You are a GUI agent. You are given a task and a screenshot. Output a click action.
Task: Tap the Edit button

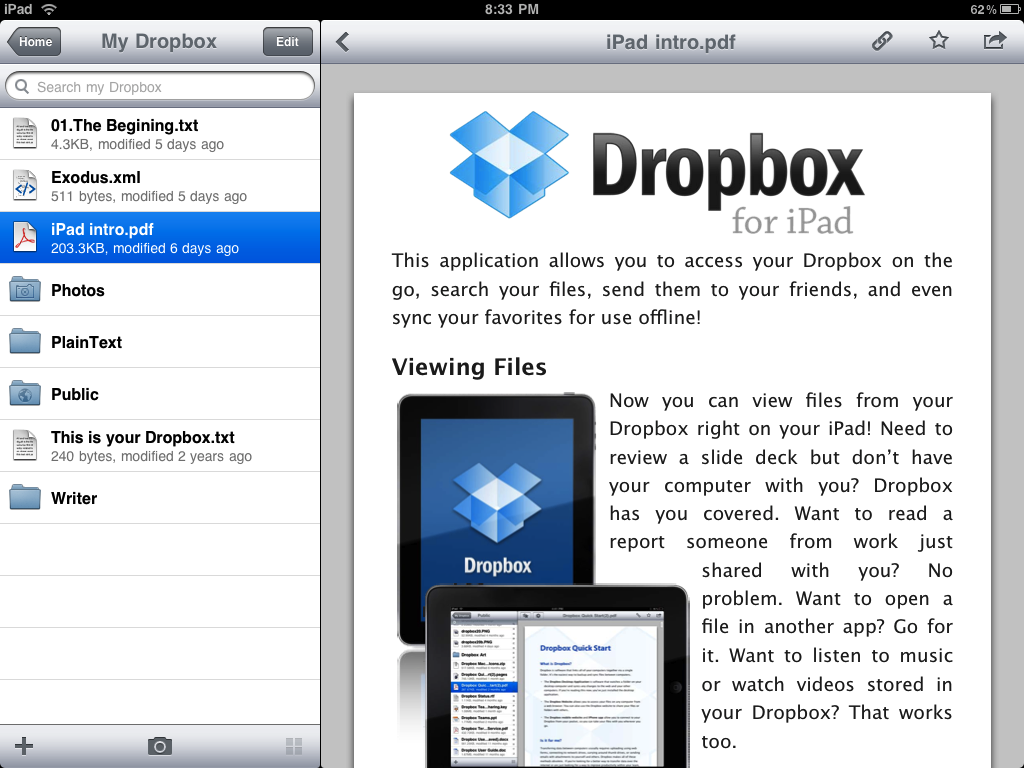tap(287, 42)
